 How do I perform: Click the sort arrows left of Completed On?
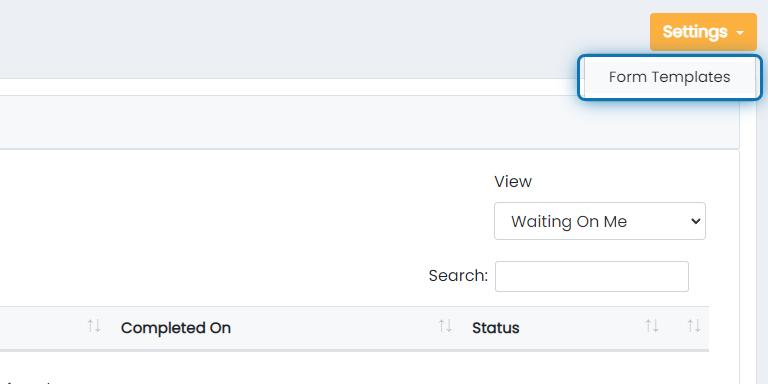94,326
